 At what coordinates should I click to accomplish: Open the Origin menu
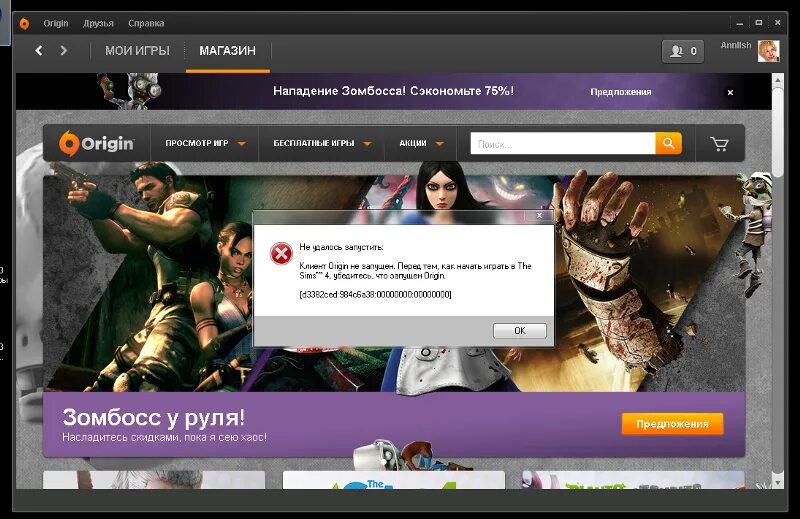click(x=56, y=23)
